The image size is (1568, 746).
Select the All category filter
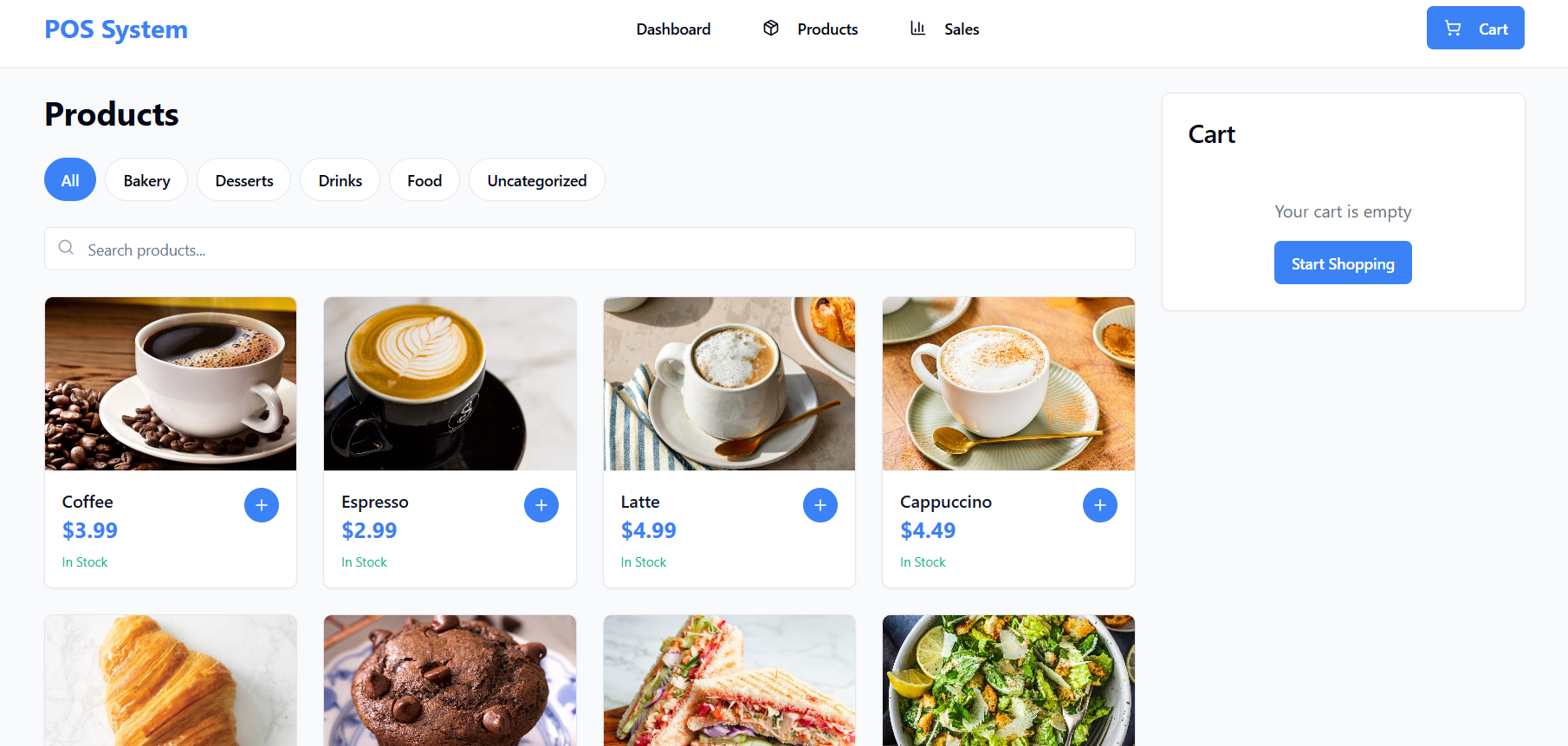70,179
